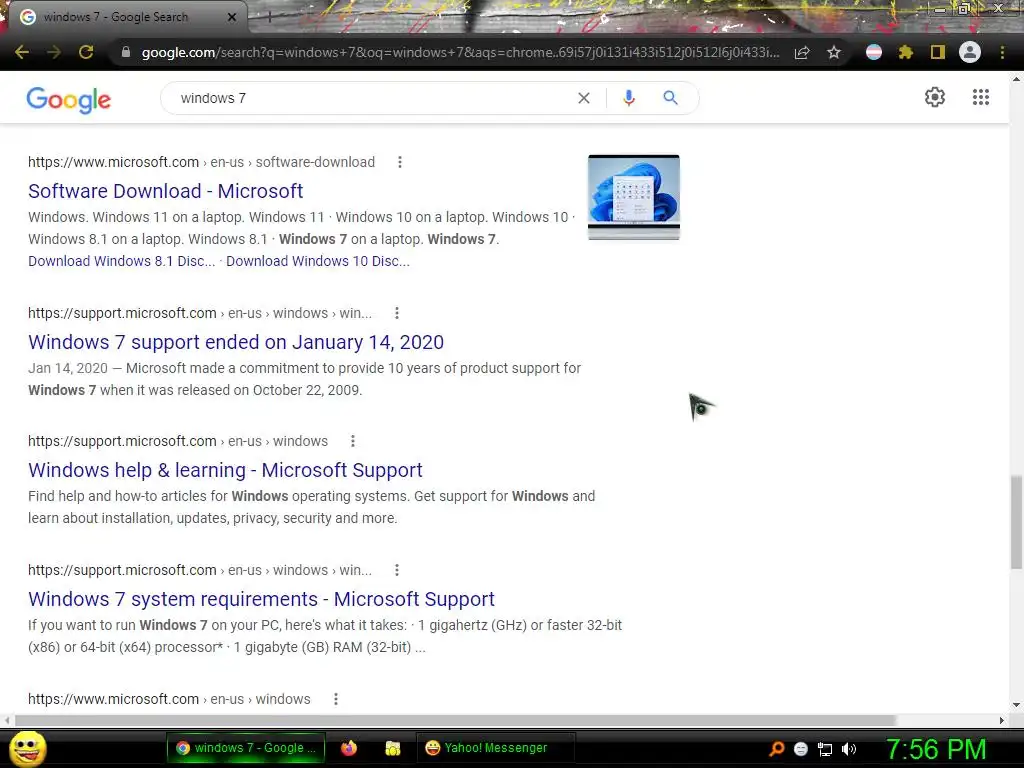Click the Google logo

[69, 99]
